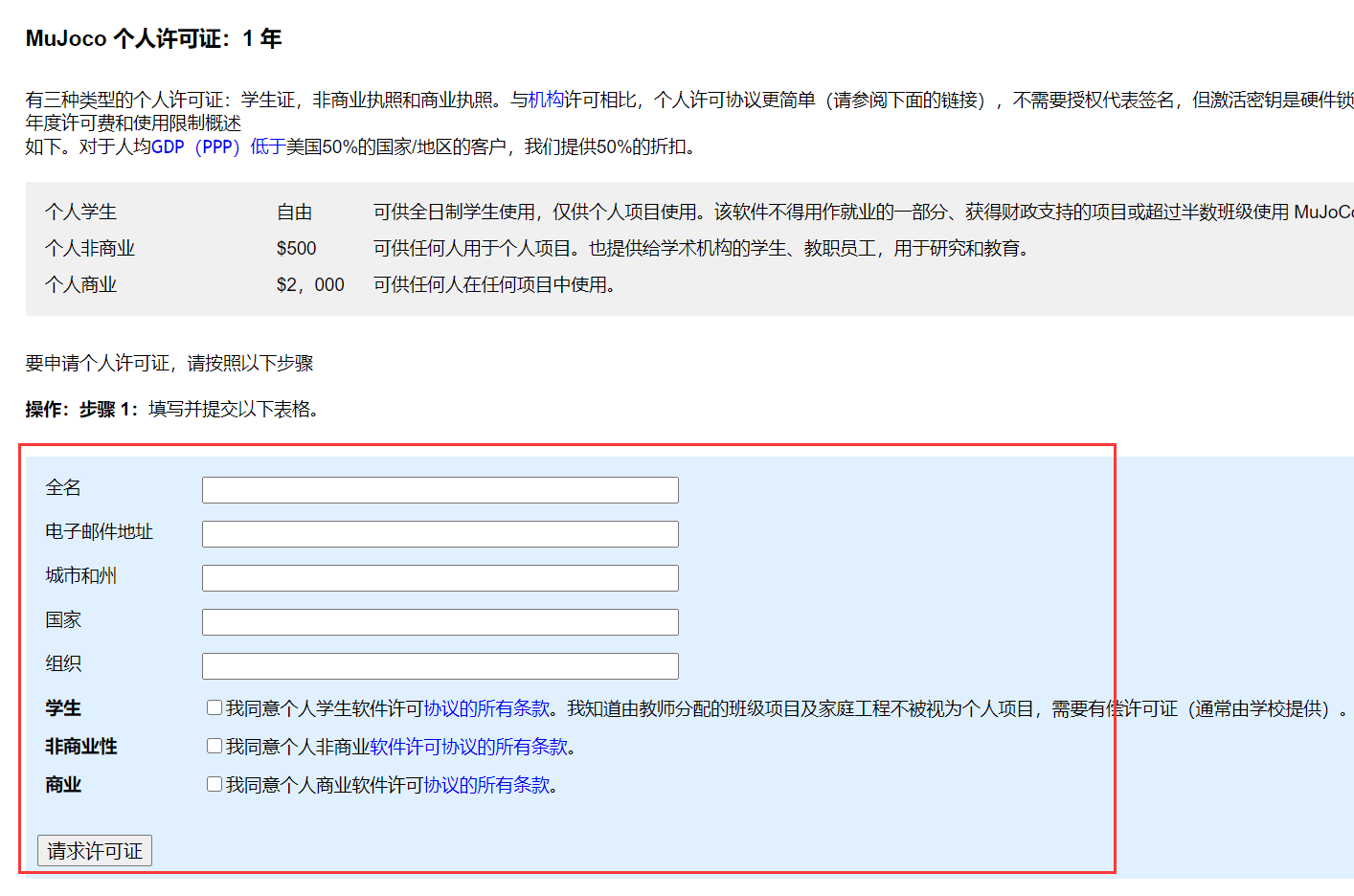Open the commercial 协议的所有条款 link
The width and height of the screenshot is (1354, 896).
click(x=486, y=785)
